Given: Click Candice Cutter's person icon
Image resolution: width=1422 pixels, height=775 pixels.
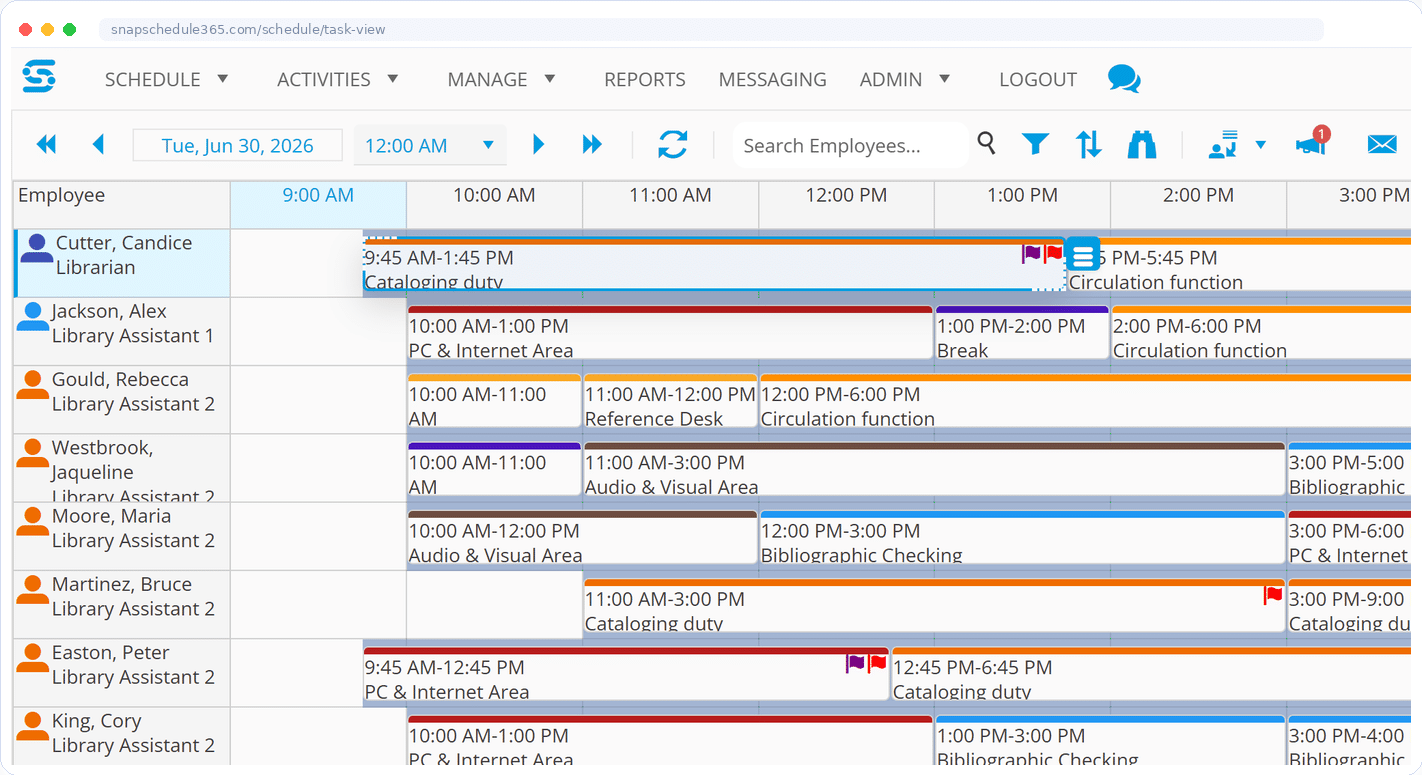Looking at the screenshot, I should [x=37, y=248].
